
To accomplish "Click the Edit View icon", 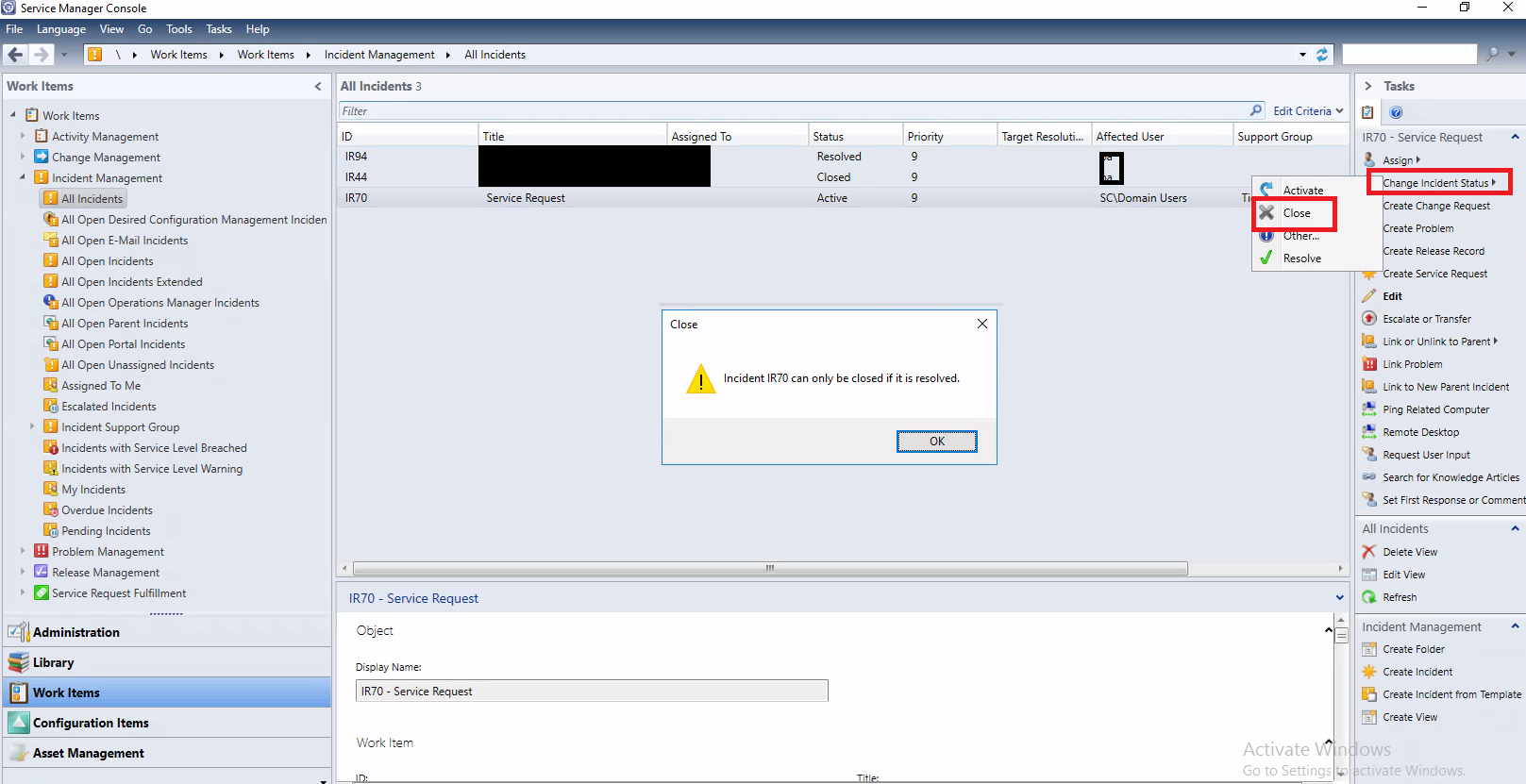I will click(x=1369, y=575).
